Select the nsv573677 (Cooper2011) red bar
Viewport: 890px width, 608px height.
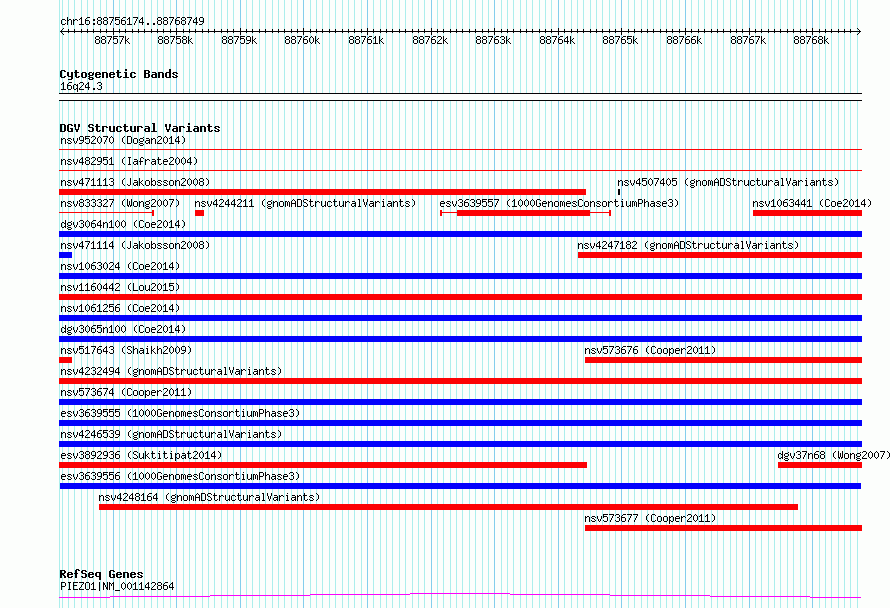(723, 528)
